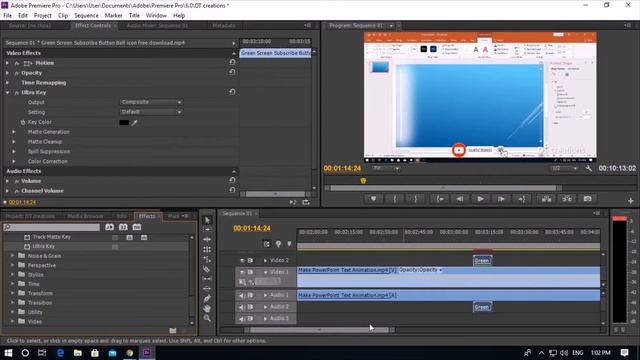Expand Spill Suppression settings
The image size is (640, 360).
(x=14, y=151)
